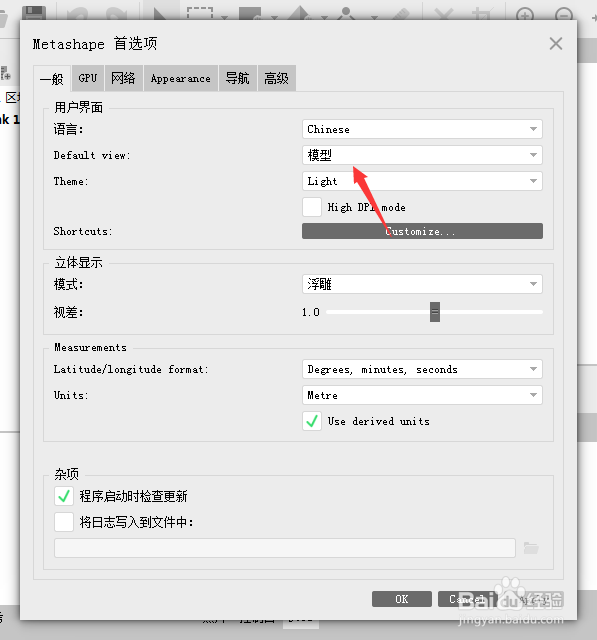Switch to the 导航 tab

(x=237, y=78)
